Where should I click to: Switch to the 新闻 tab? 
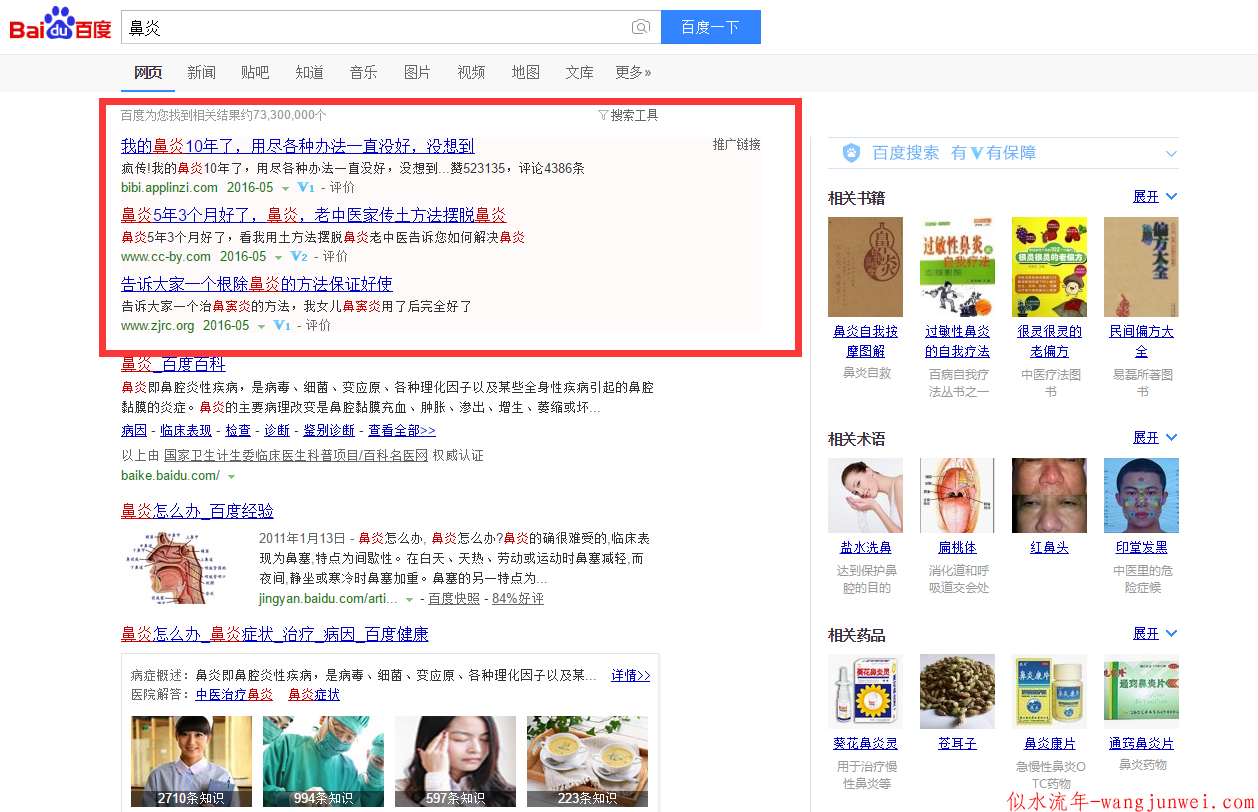point(201,72)
